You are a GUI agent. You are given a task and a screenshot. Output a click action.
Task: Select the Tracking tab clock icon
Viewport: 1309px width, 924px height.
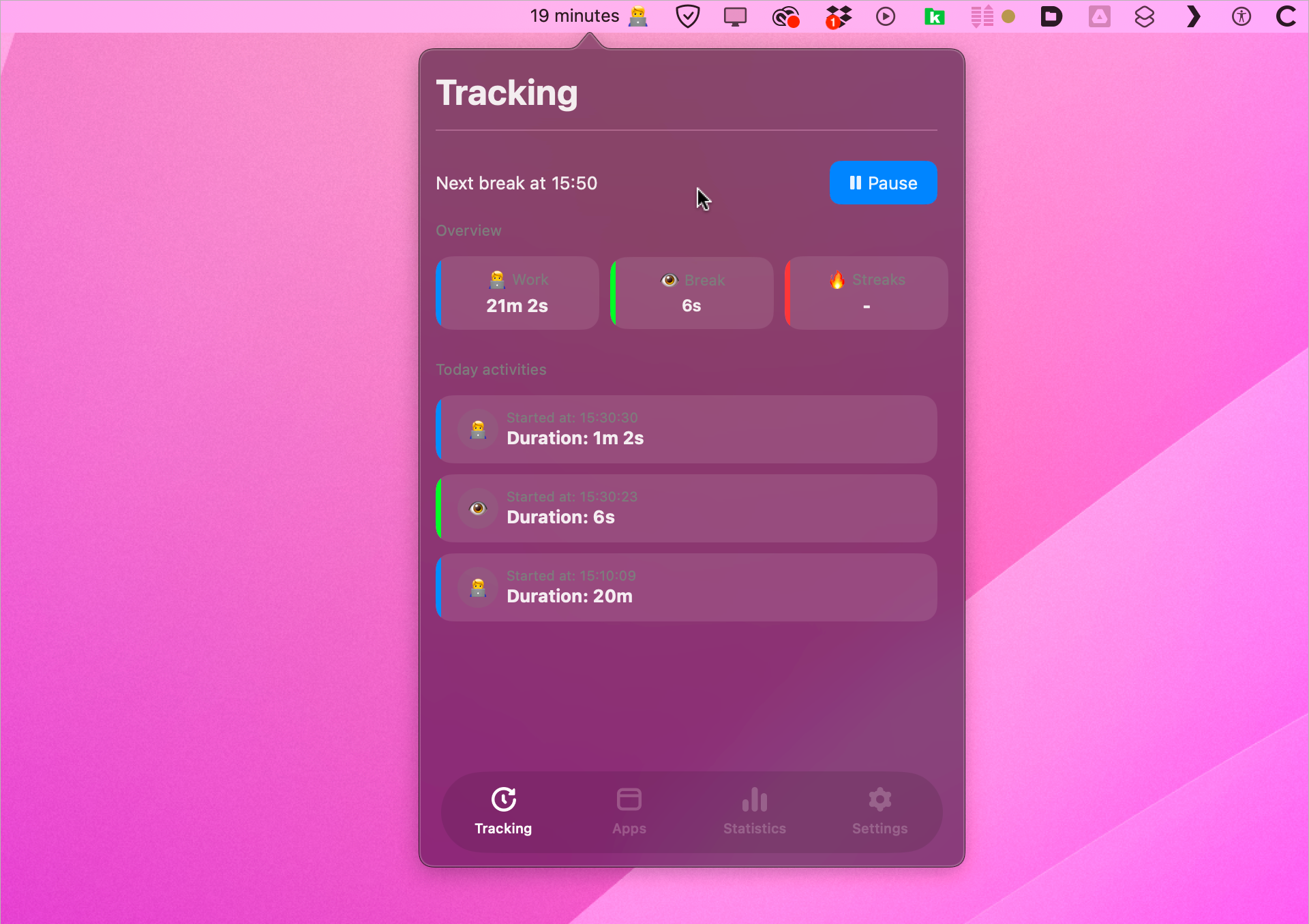[x=503, y=800]
